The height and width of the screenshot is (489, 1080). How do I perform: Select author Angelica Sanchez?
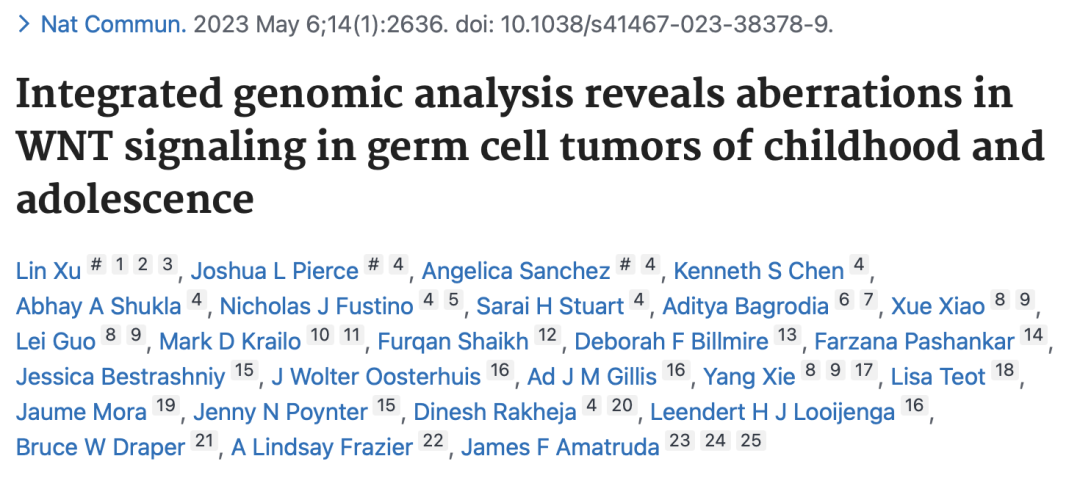(516, 271)
